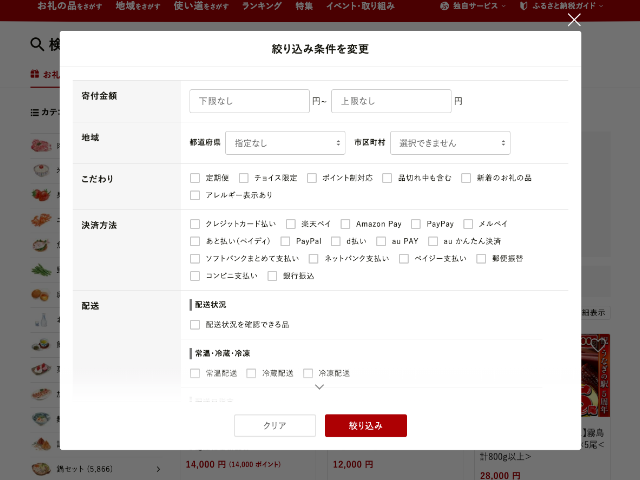The height and width of the screenshot is (480, 640).
Task: Click the meat category icon in the sidebar
Action: 41,145
